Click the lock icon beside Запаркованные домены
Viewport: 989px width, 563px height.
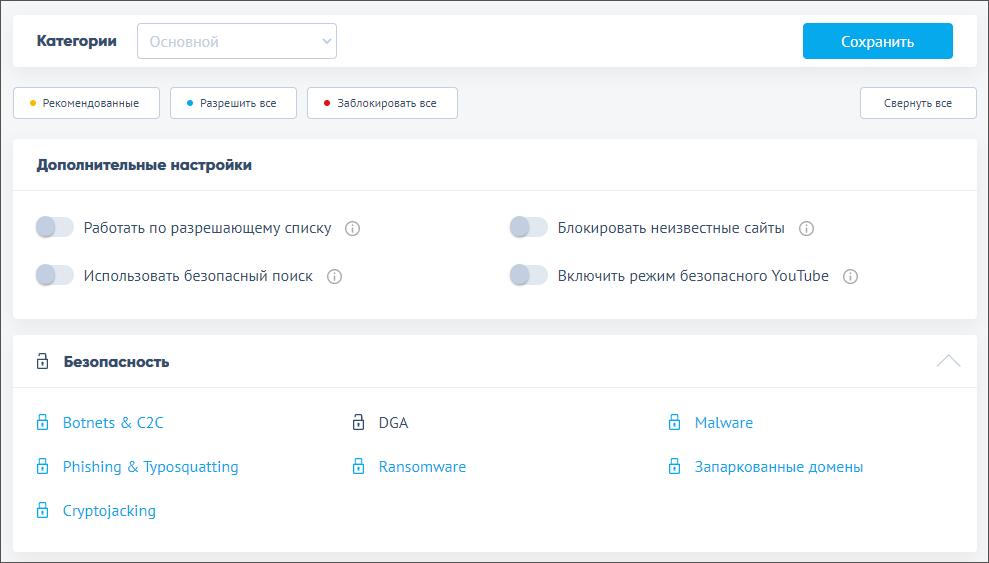674,467
